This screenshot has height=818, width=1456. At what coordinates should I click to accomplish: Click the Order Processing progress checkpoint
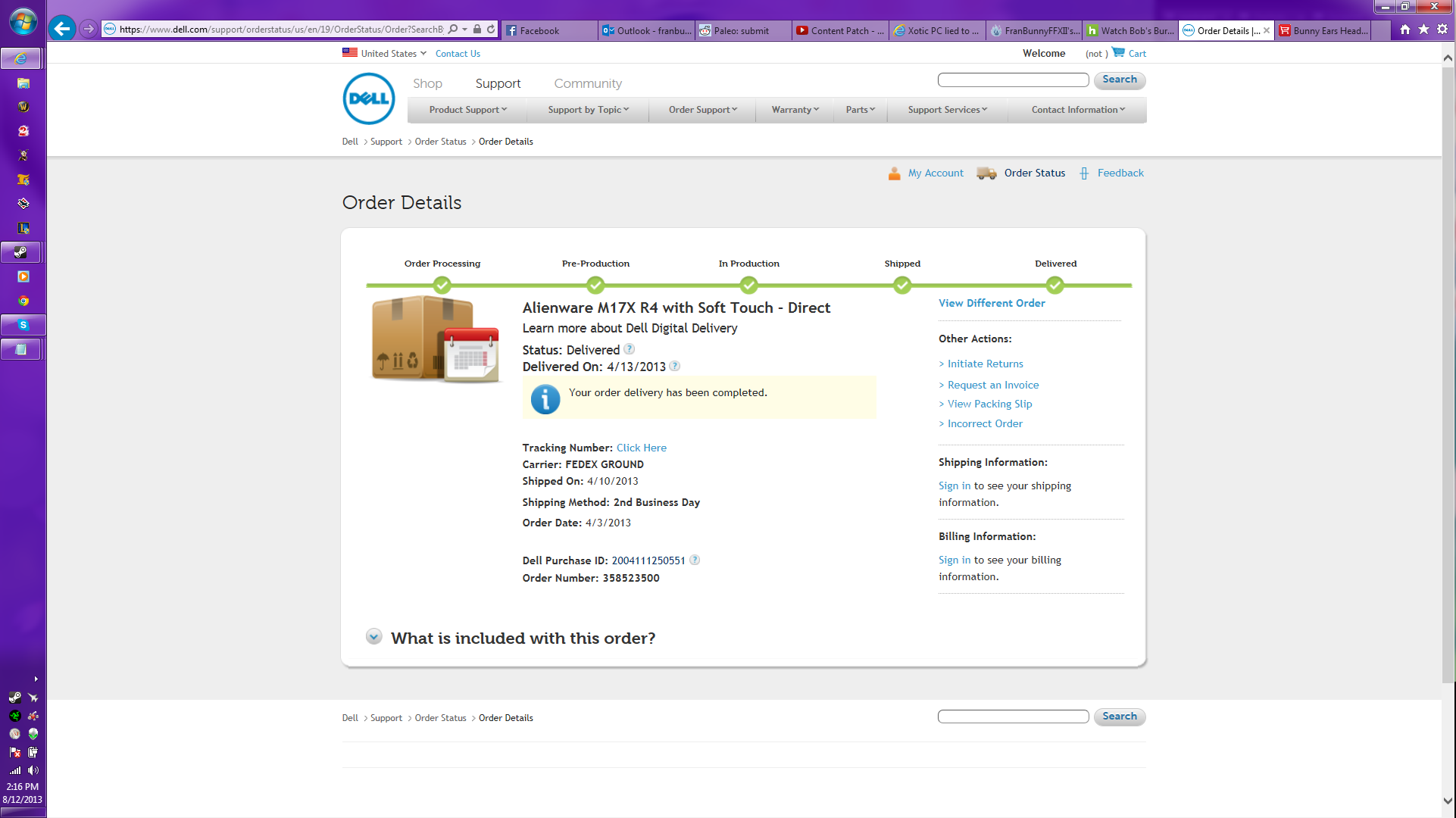[442, 285]
